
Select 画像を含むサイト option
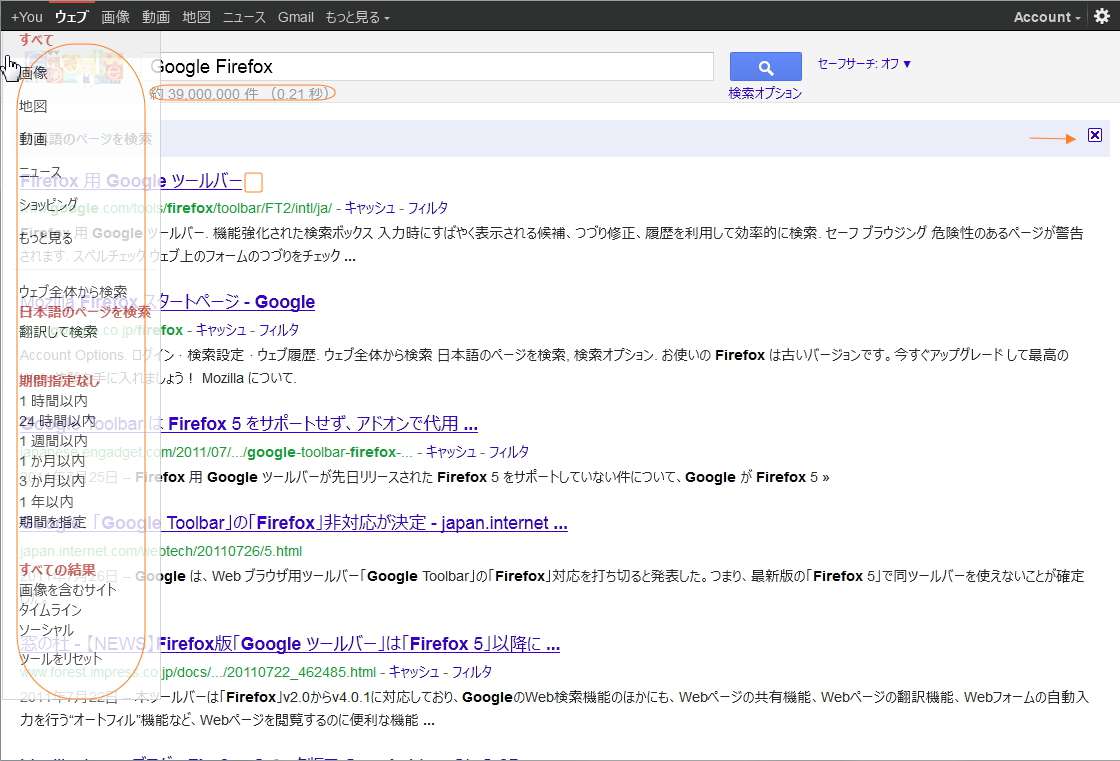[x=68, y=590]
